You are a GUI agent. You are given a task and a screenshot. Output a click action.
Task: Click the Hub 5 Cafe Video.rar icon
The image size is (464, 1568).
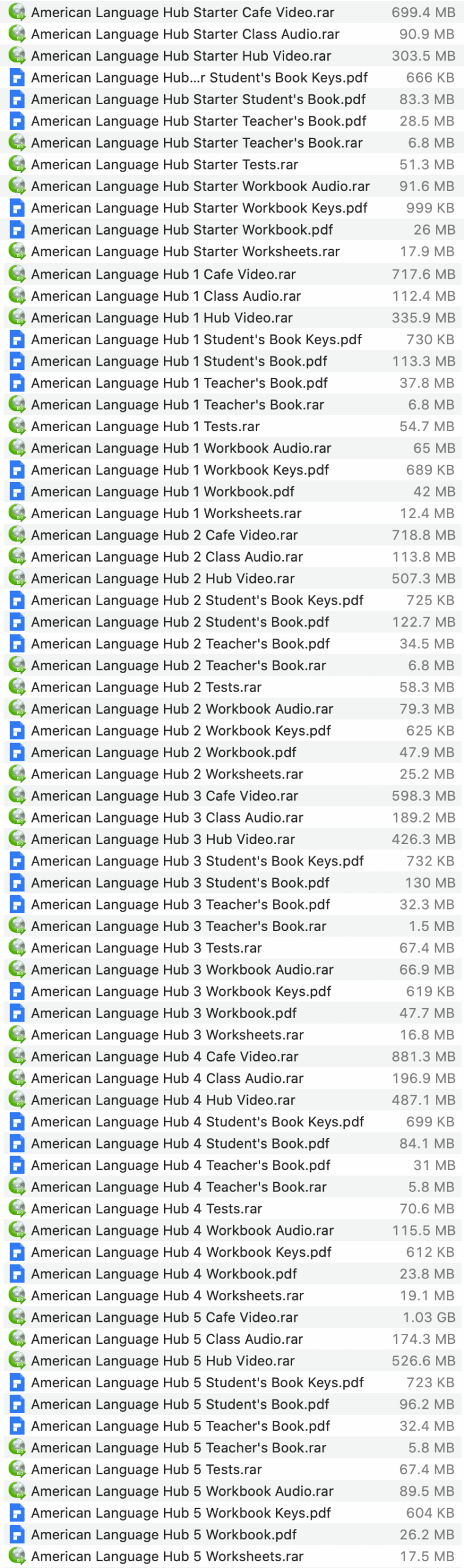(x=17, y=1317)
